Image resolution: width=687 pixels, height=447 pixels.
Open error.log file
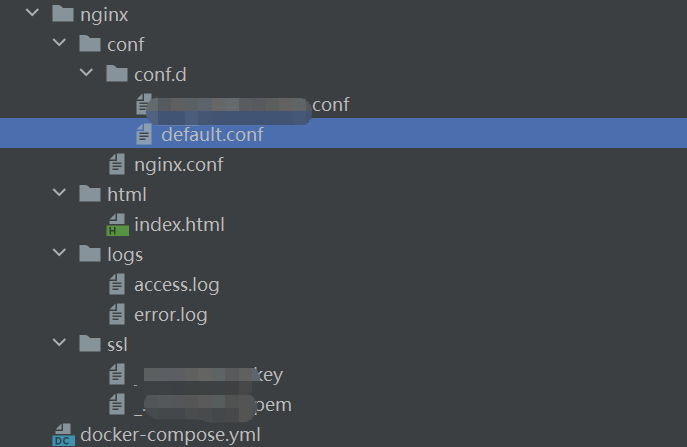tap(170, 314)
